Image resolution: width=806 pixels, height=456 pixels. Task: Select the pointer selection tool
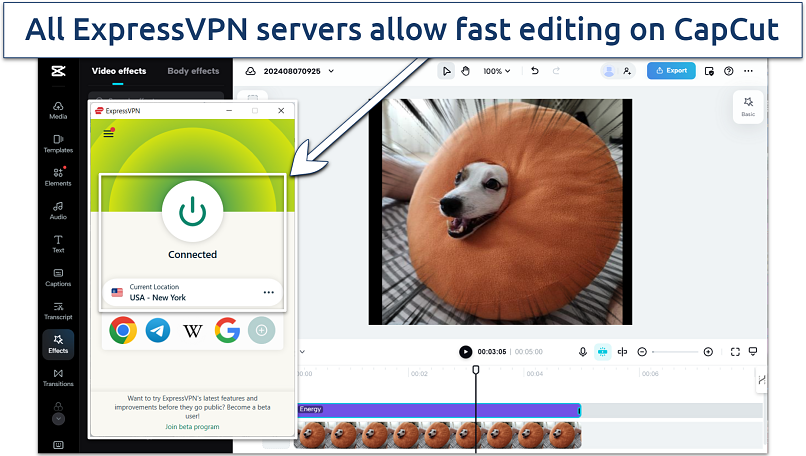point(446,71)
